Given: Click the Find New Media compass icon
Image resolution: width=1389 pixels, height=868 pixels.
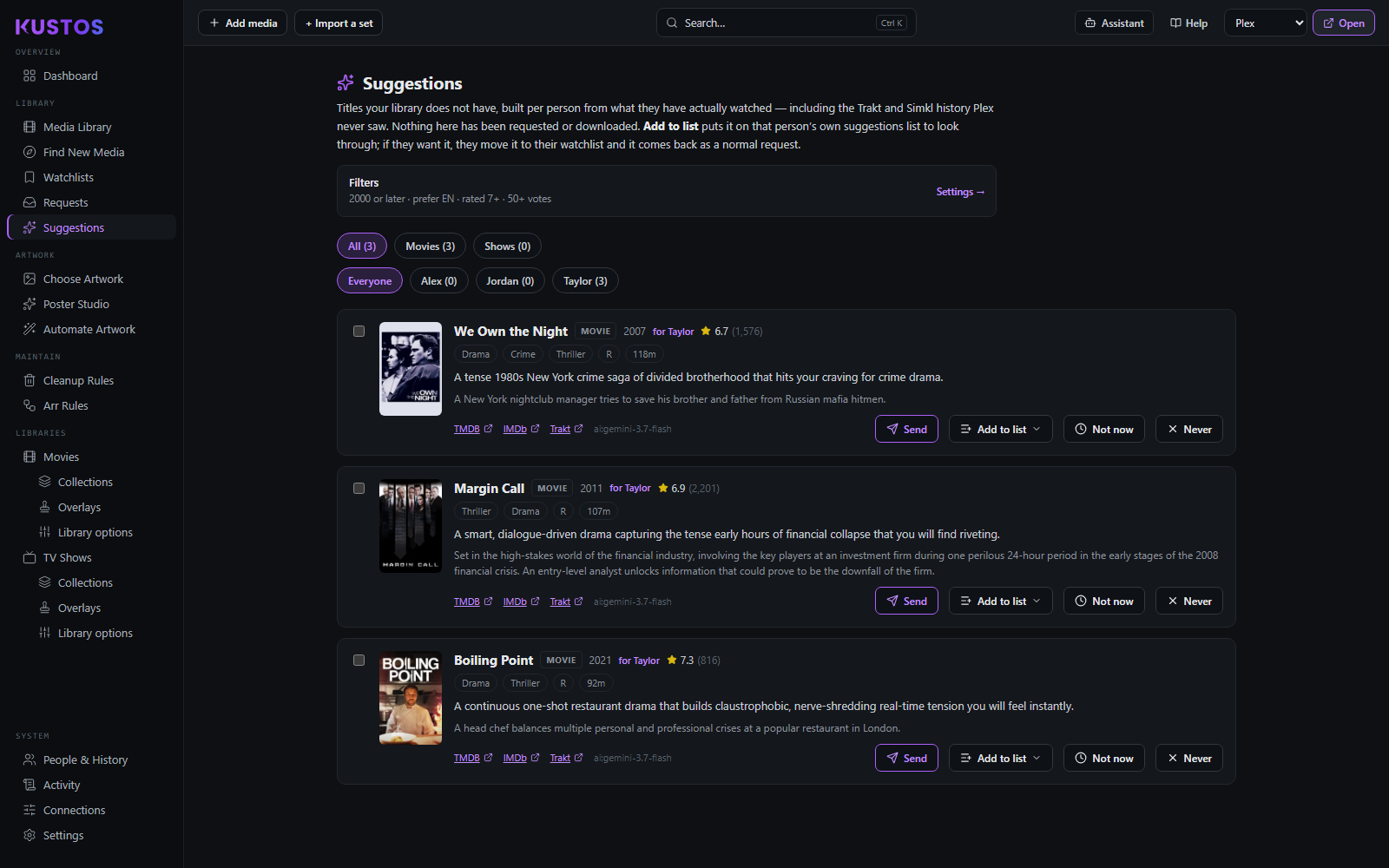Looking at the screenshot, I should click(x=30, y=152).
